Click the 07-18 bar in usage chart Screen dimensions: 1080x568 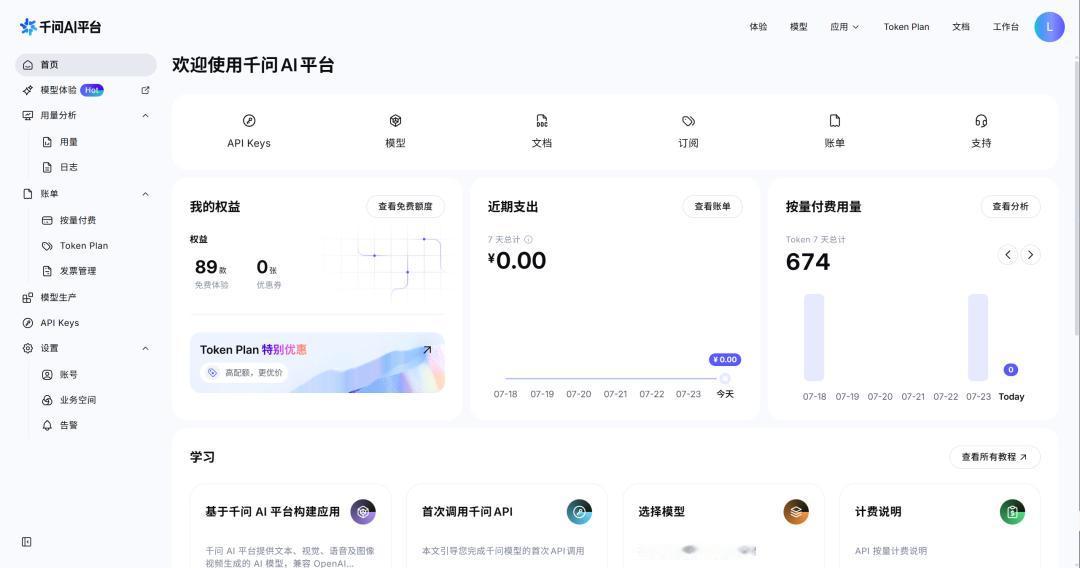(x=814, y=337)
